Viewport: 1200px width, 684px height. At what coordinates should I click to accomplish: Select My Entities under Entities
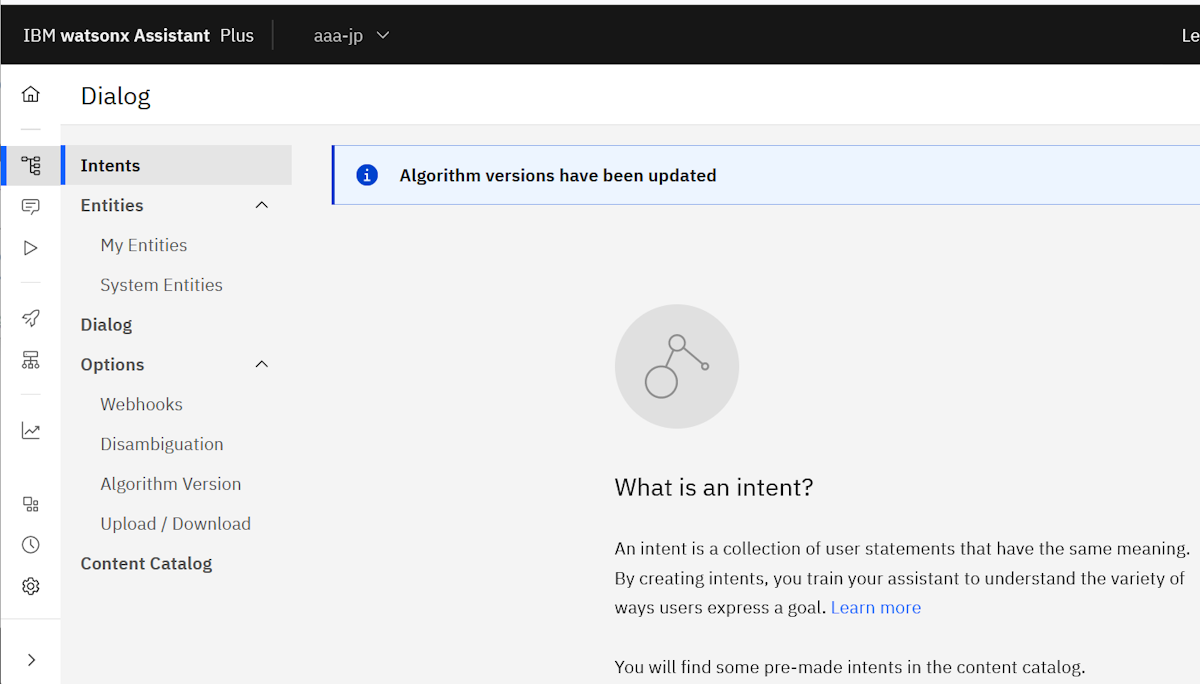tap(143, 245)
